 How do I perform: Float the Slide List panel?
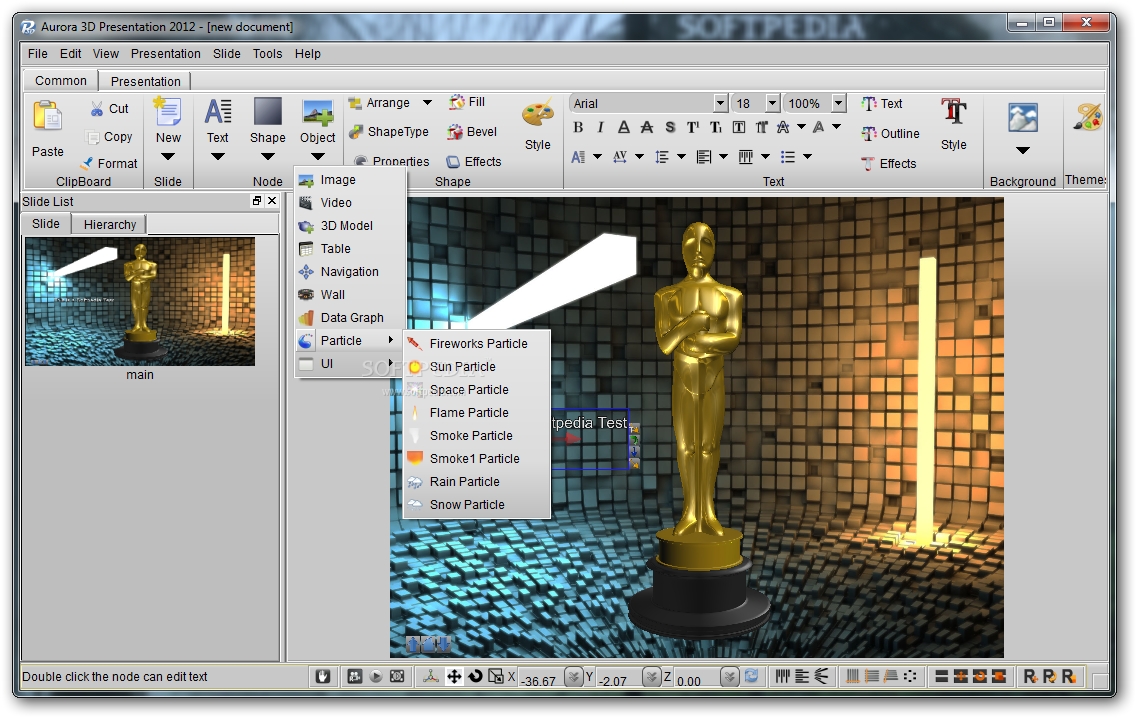coord(257,201)
